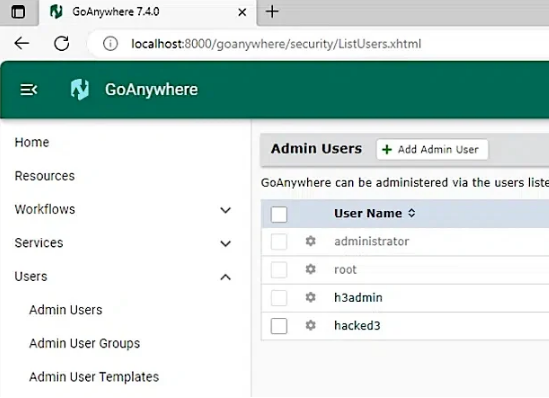Image resolution: width=549 pixels, height=398 pixels.
Task: Check the box for the root user
Action: [279, 270]
